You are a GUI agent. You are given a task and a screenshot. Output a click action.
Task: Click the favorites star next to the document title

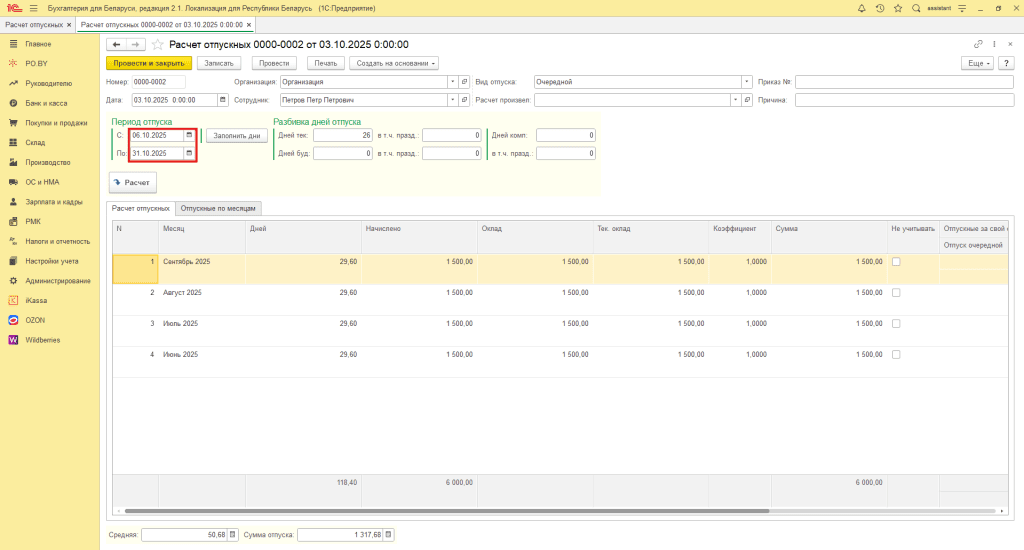pos(157,44)
